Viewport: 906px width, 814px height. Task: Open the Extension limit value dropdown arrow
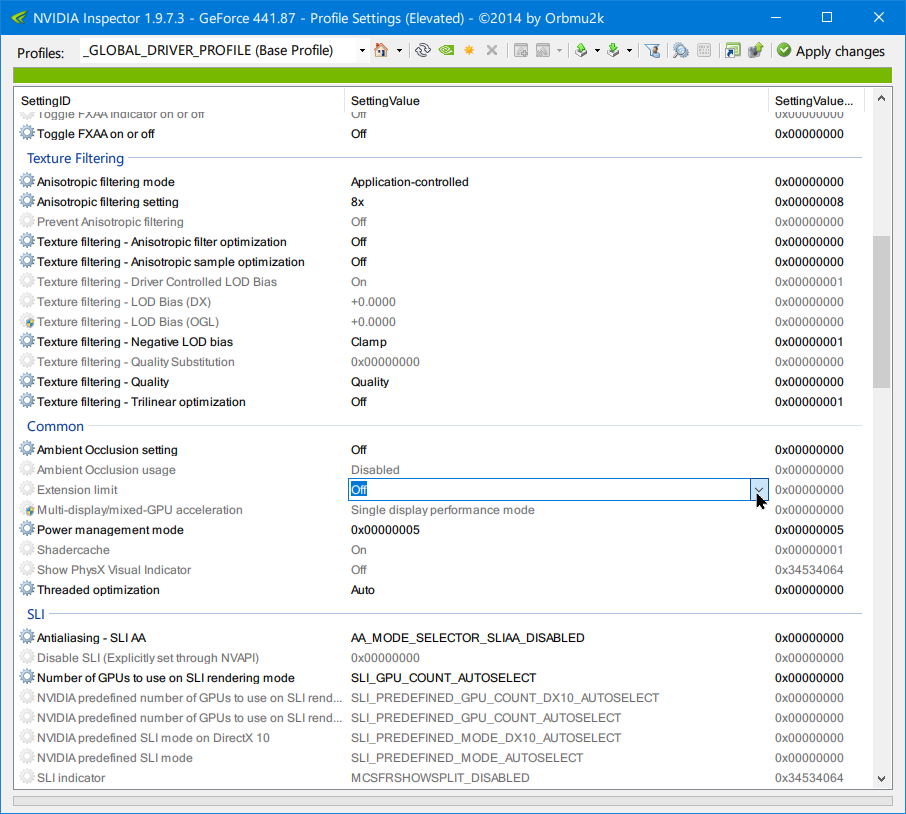pos(759,490)
